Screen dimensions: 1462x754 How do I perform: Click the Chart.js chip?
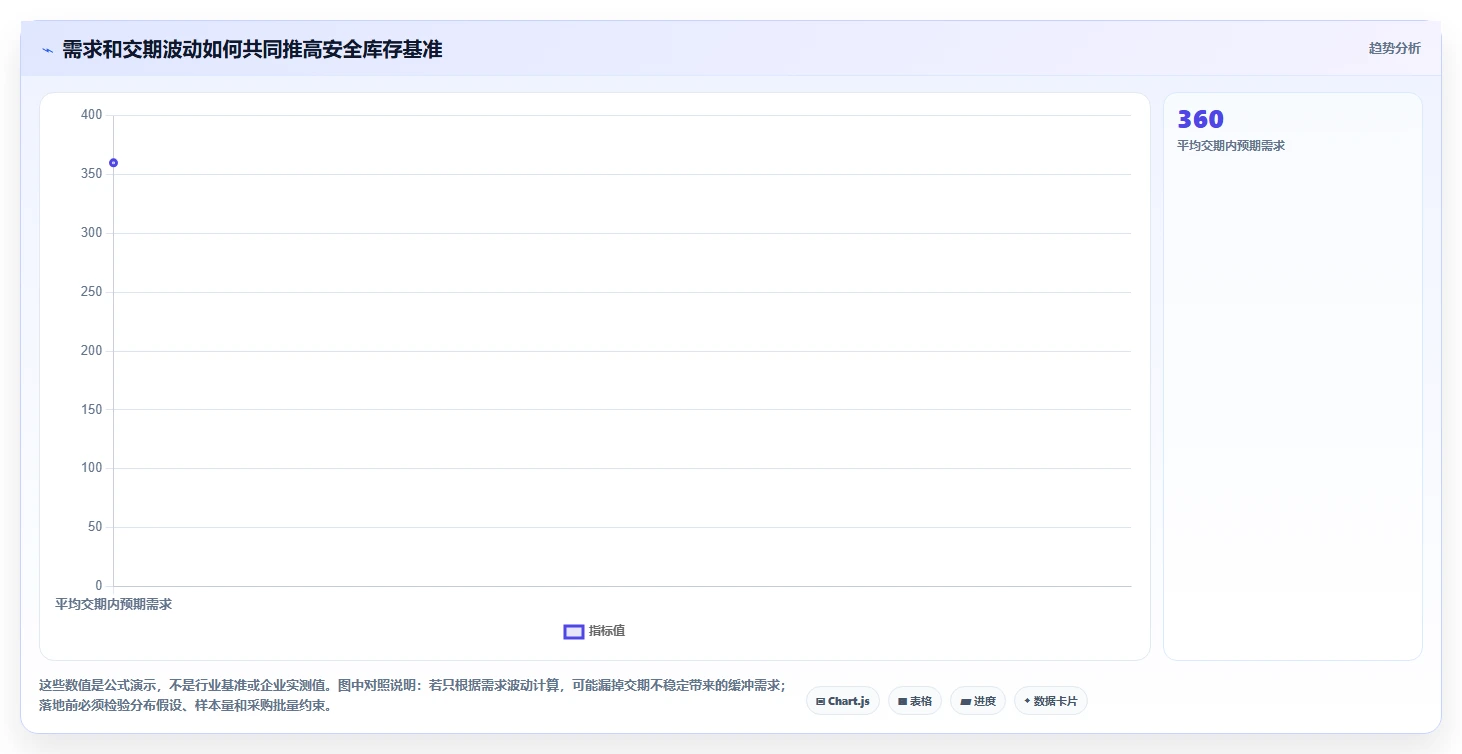click(x=843, y=701)
